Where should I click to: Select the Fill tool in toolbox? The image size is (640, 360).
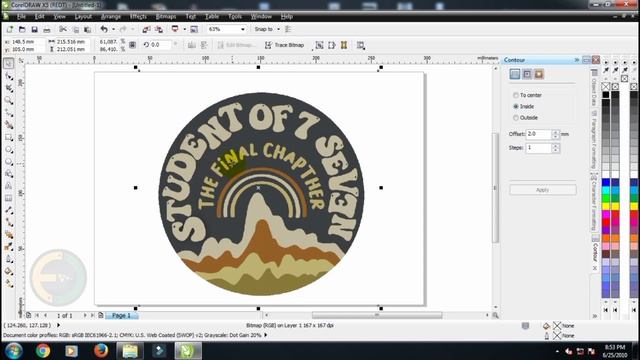coord(9,271)
